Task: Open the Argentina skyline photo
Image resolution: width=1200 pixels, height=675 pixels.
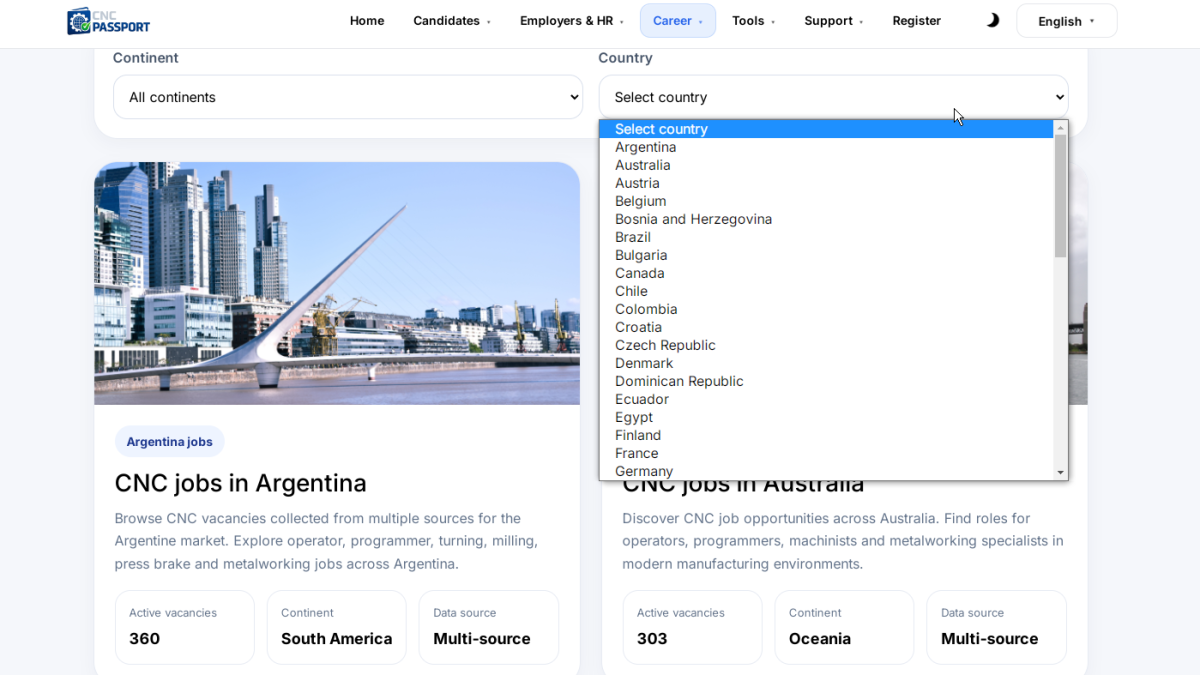Action: point(337,283)
